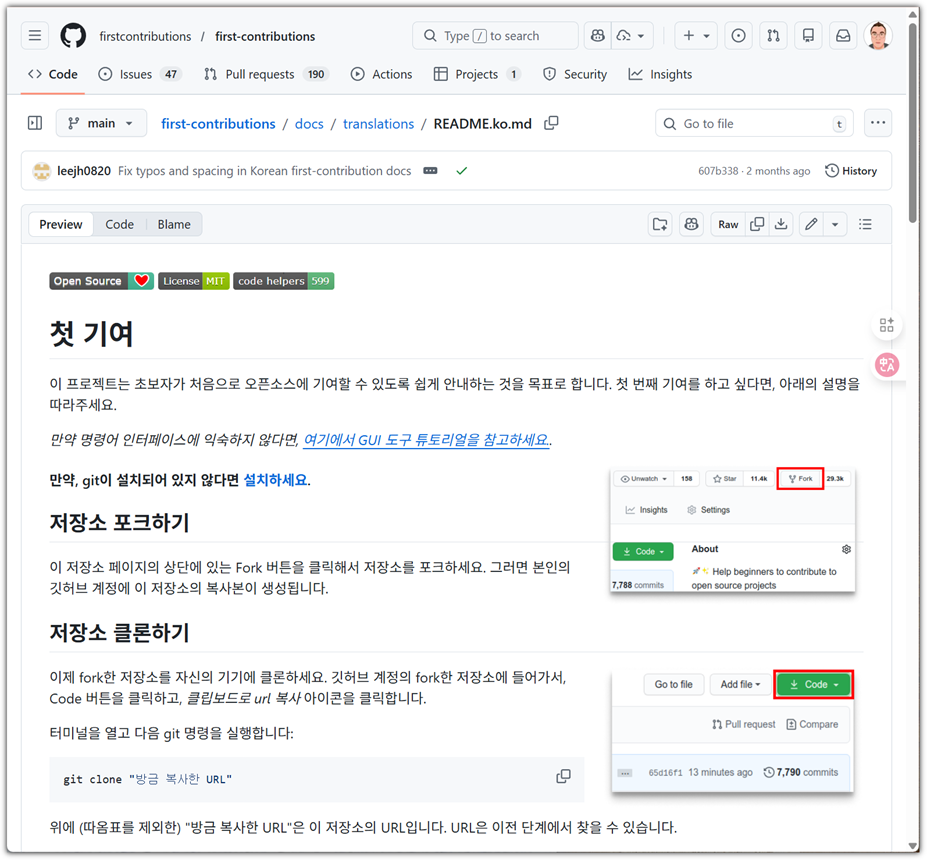Focus the Go to file input

[754, 123]
